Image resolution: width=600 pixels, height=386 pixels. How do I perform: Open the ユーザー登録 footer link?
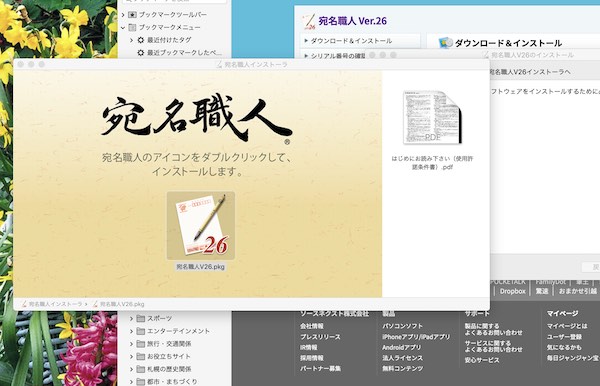point(564,337)
